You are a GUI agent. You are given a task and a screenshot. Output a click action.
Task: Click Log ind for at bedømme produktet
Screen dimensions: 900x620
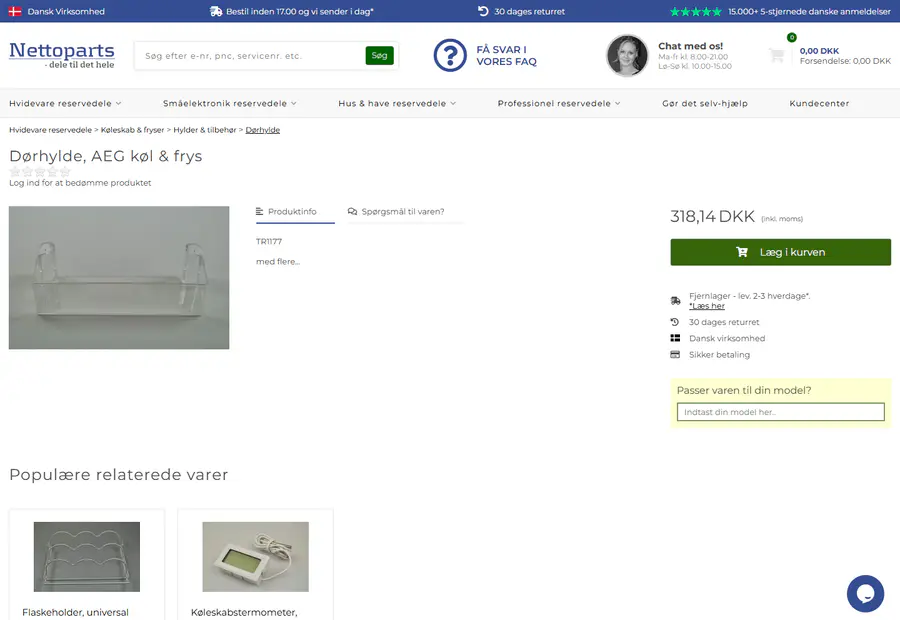tap(80, 183)
